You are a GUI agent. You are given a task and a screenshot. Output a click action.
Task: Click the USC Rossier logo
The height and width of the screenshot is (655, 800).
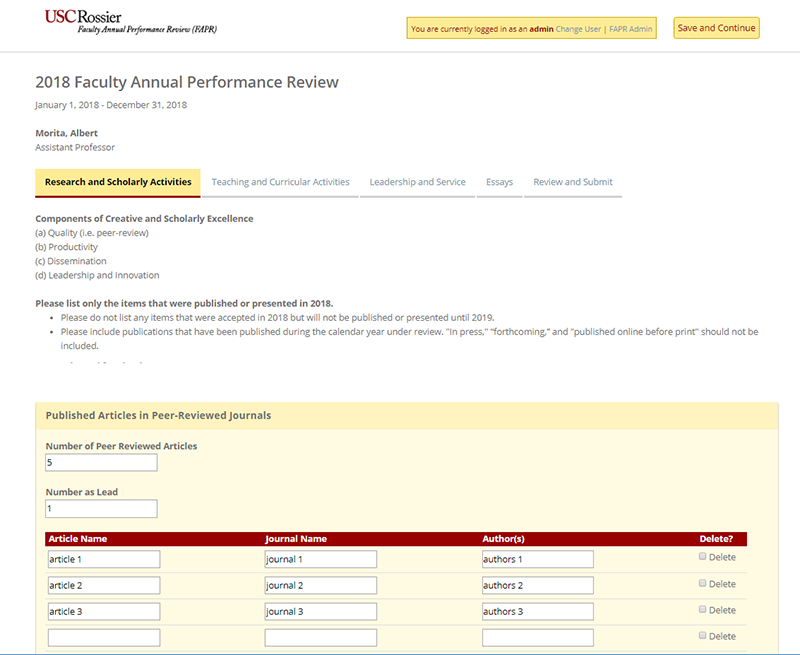click(130, 22)
